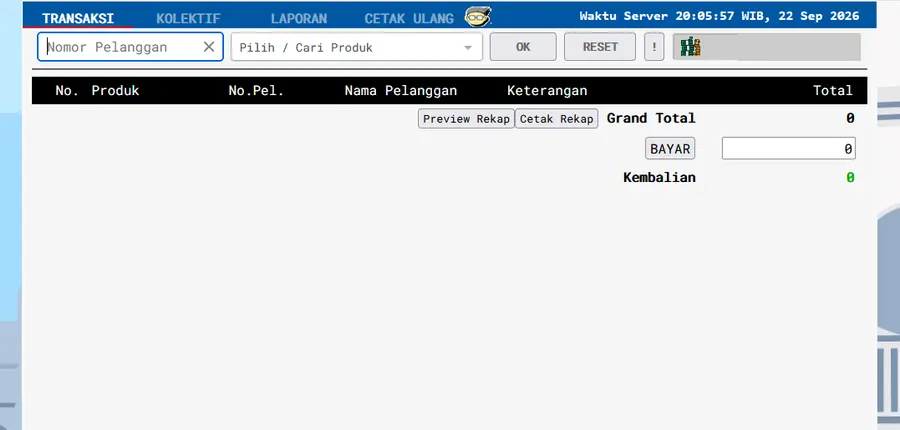Viewport: 900px width, 430px height.
Task: Click Cetak Rekap button
Action: [556, 119]
